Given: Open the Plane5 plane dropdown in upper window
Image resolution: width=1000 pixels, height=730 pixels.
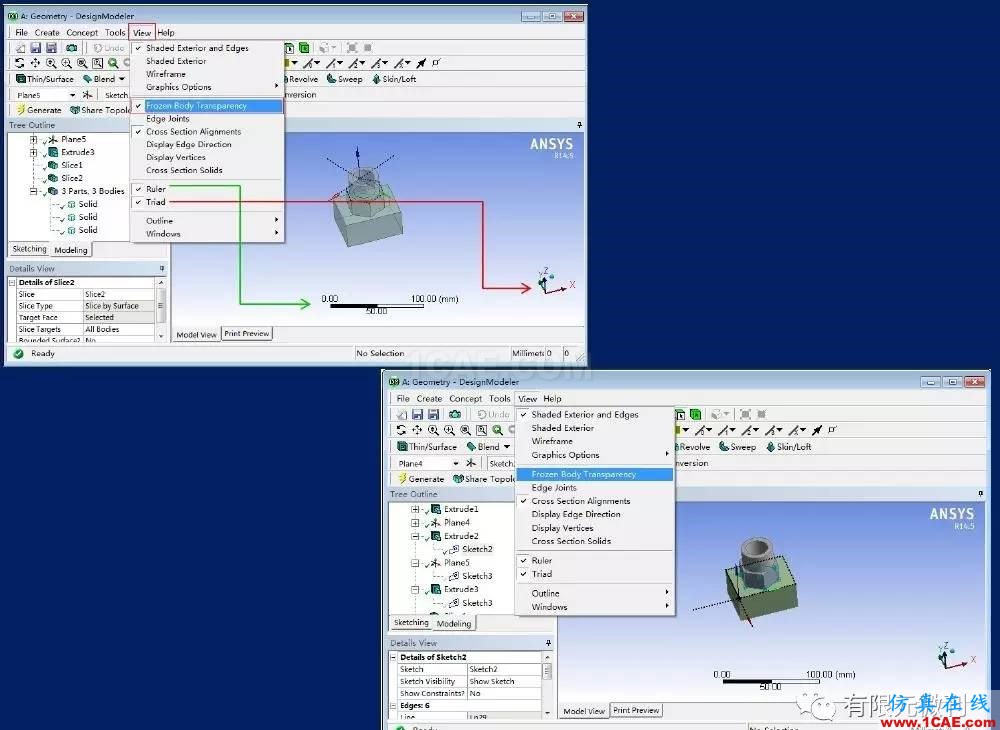Looking at the screenshot, I should 71,95.
